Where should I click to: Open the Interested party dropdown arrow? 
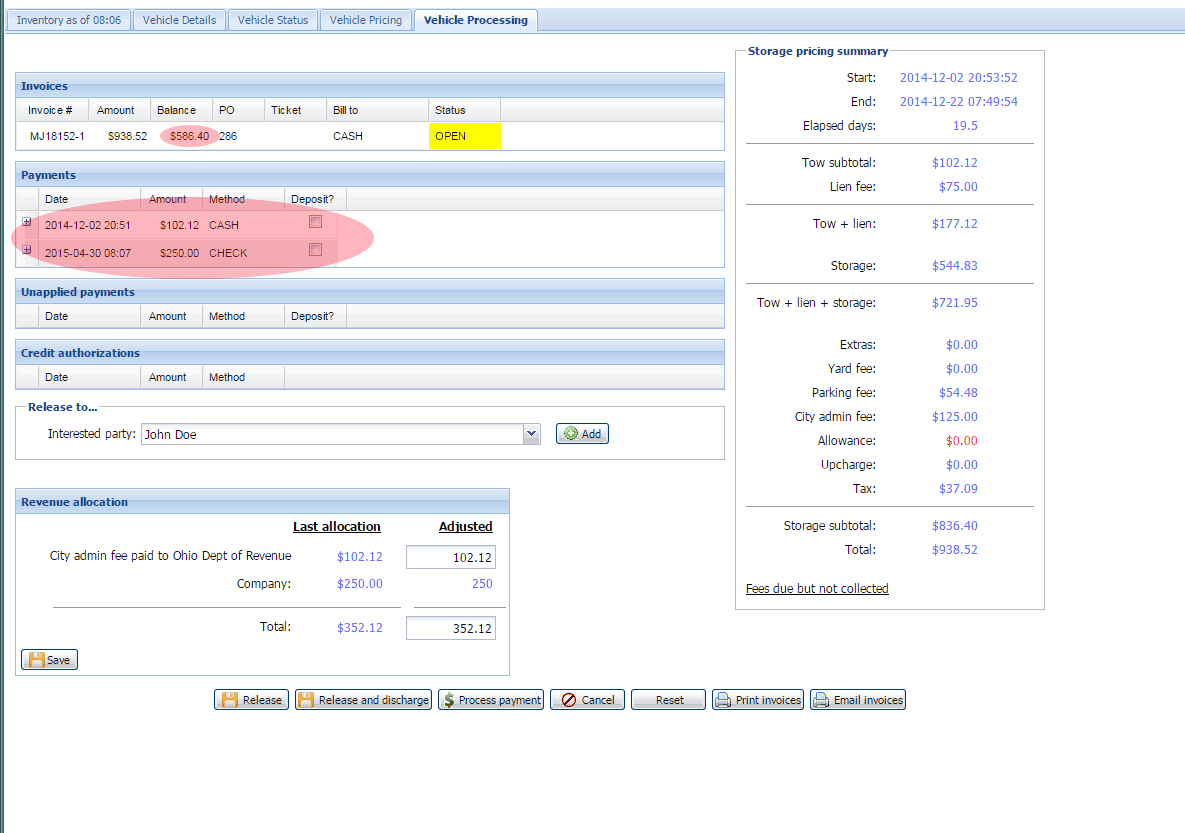pyautogui.click(x=532, y=434)
